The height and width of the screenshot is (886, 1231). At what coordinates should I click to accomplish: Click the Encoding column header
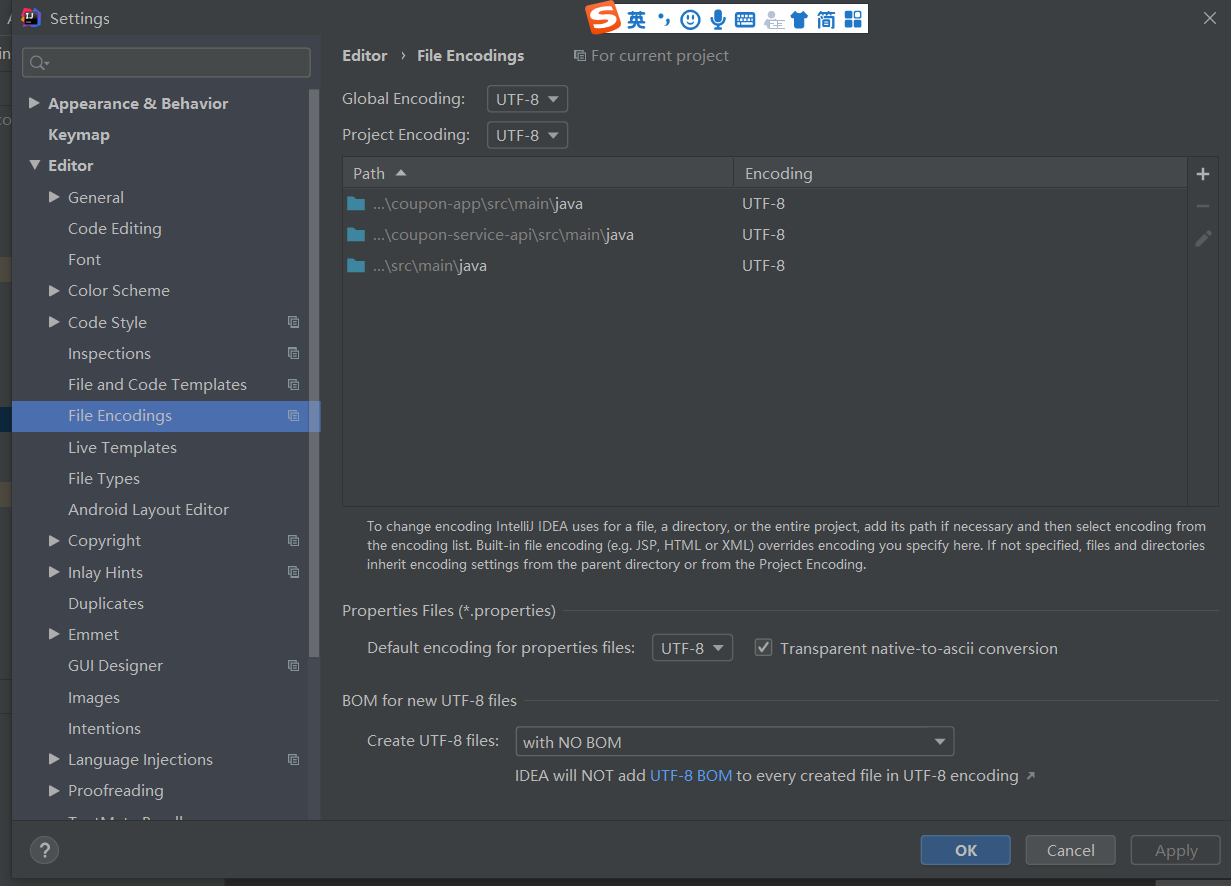point(960,173)
